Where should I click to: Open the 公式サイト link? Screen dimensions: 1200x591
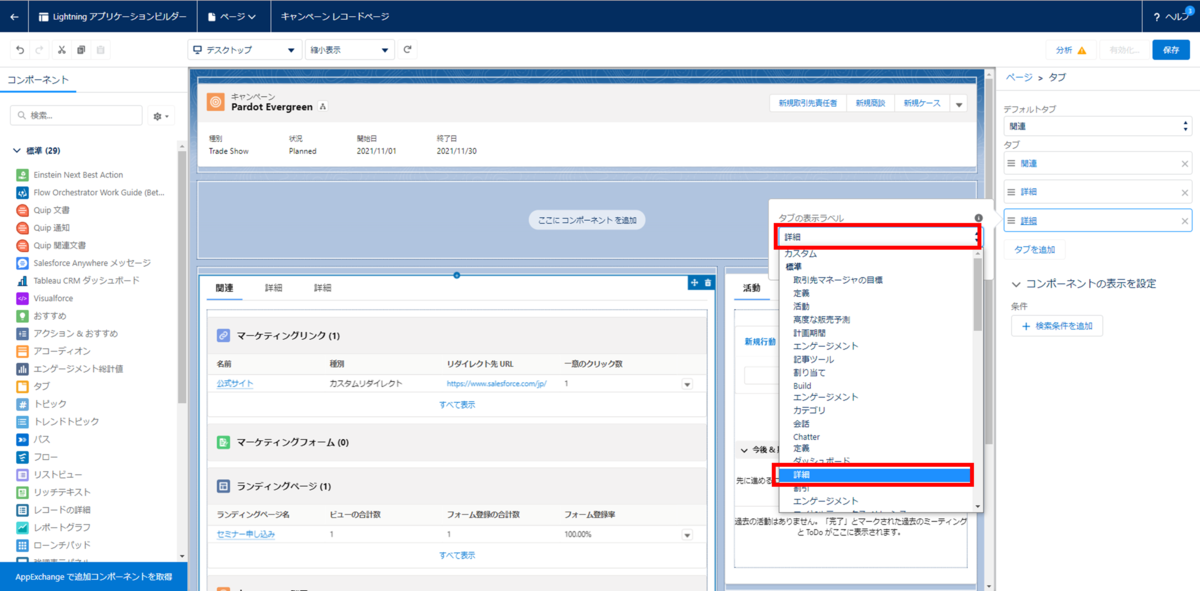[236, 383]
